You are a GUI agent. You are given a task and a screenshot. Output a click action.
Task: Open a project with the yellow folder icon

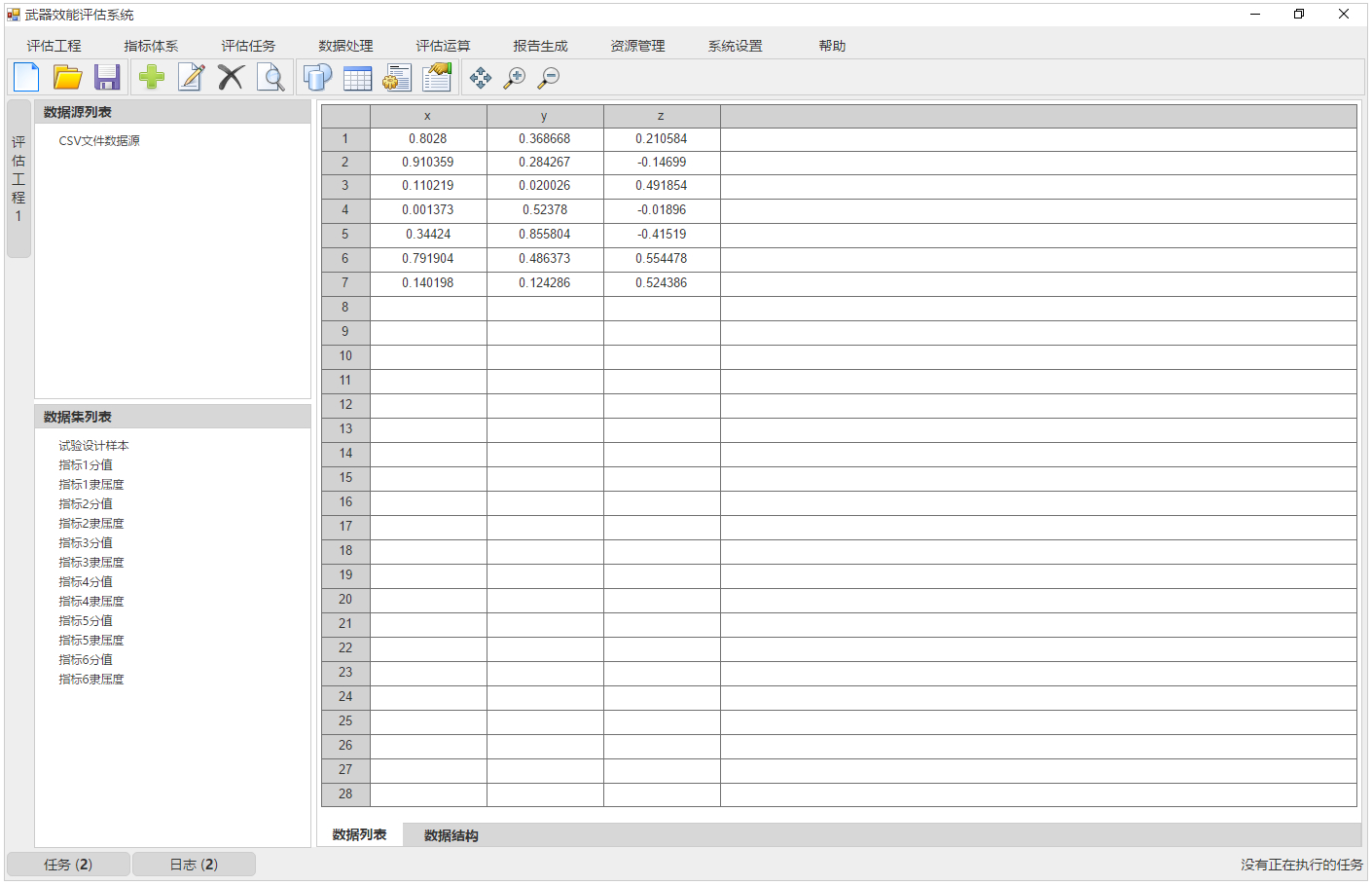[67, 77]
